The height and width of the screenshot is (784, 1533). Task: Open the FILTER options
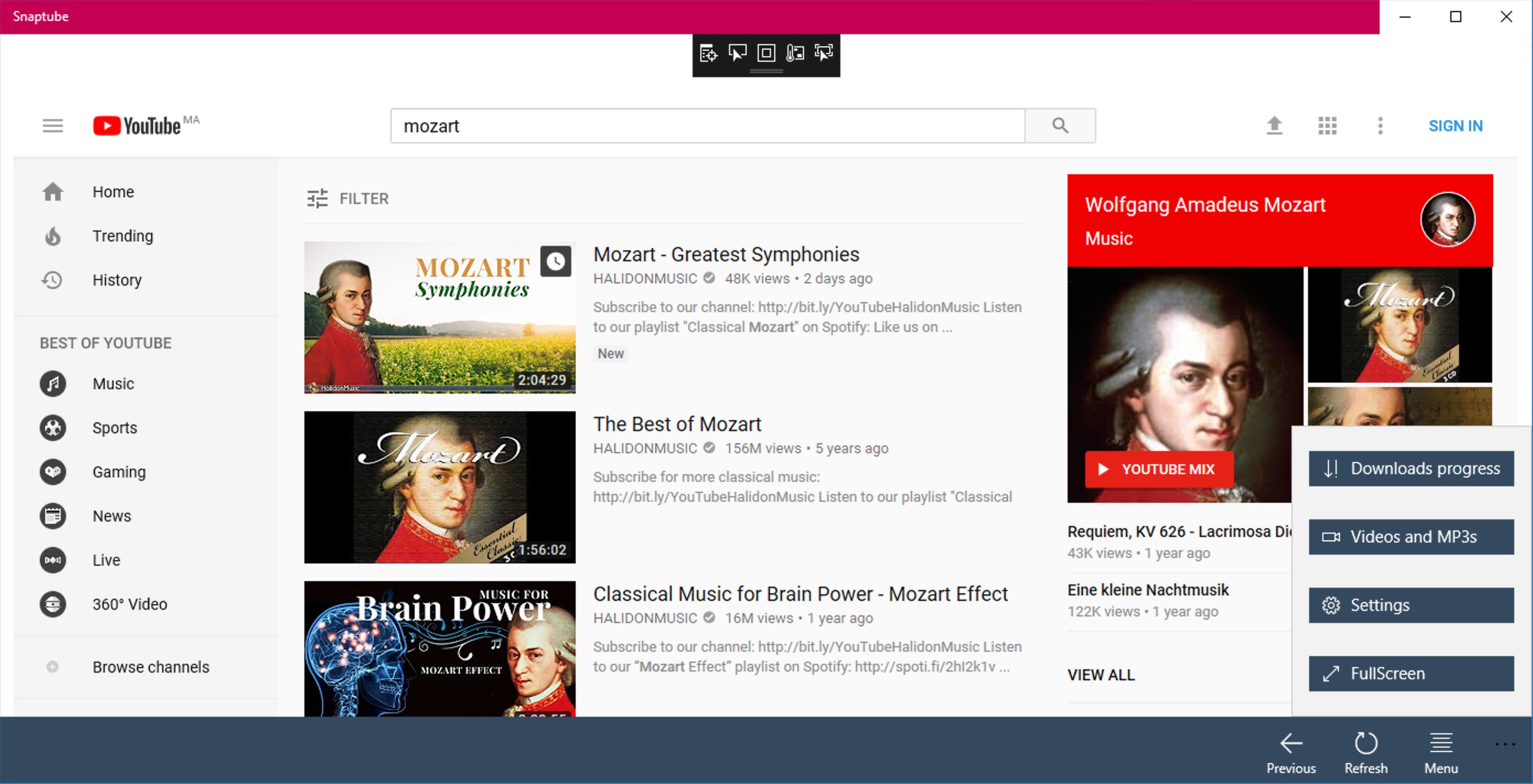coord(348,198)
